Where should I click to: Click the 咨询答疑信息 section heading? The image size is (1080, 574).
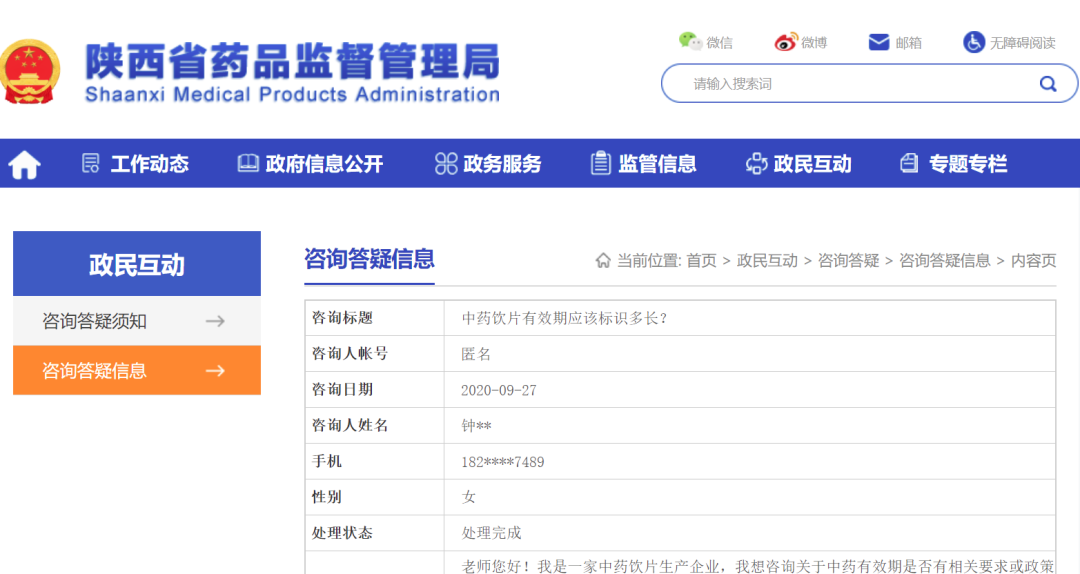[x=369, y=259]
